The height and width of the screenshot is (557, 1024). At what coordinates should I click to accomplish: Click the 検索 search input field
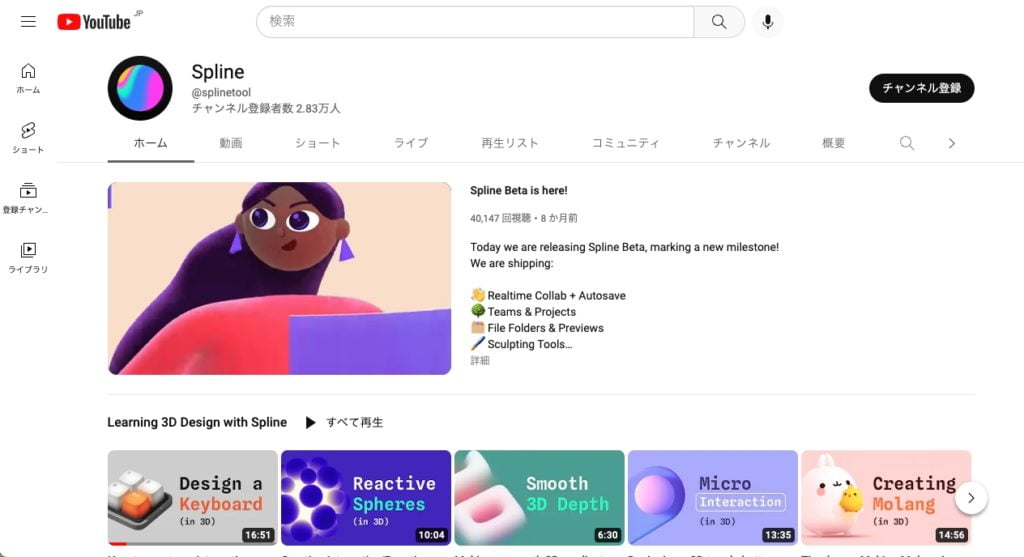(475, 21)
